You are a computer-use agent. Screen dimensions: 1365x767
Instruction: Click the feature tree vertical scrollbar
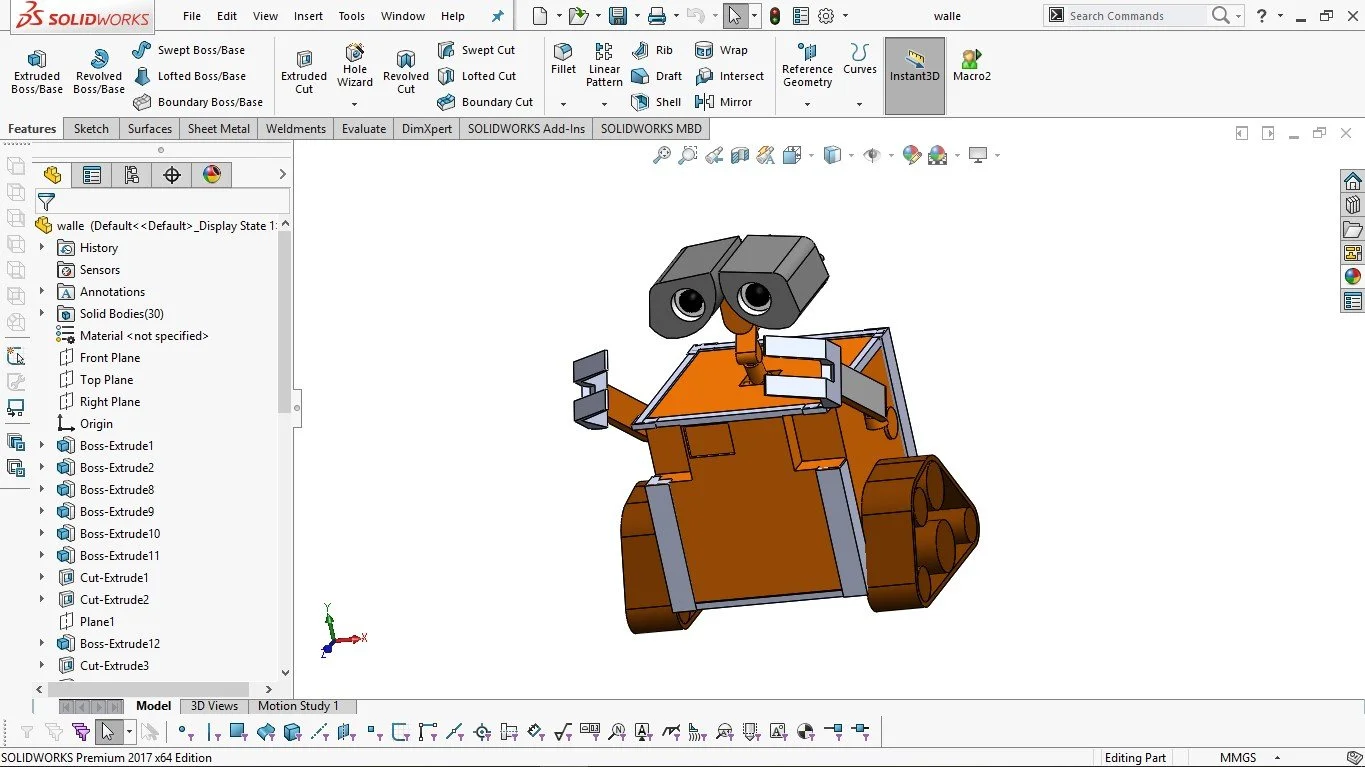(285, 321)
